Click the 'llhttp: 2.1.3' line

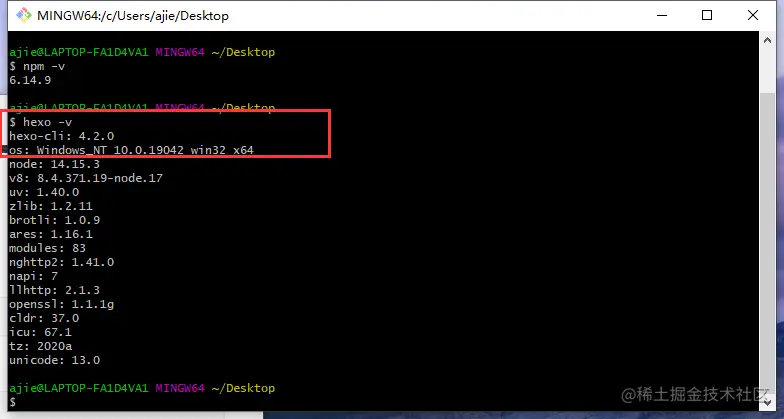54,290
